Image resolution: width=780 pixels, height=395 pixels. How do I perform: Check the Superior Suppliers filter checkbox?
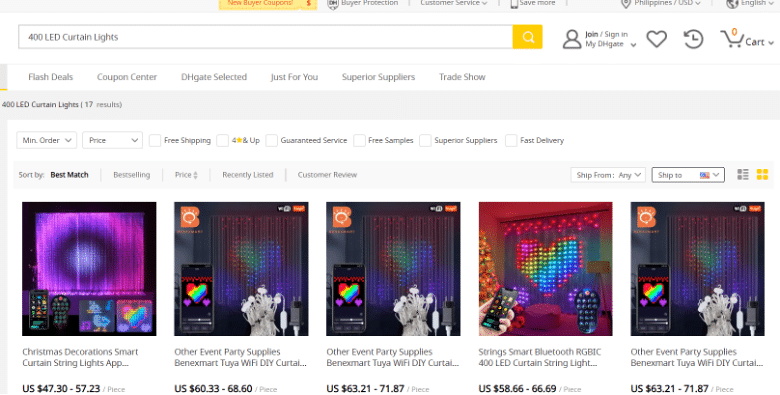point(425,140)
